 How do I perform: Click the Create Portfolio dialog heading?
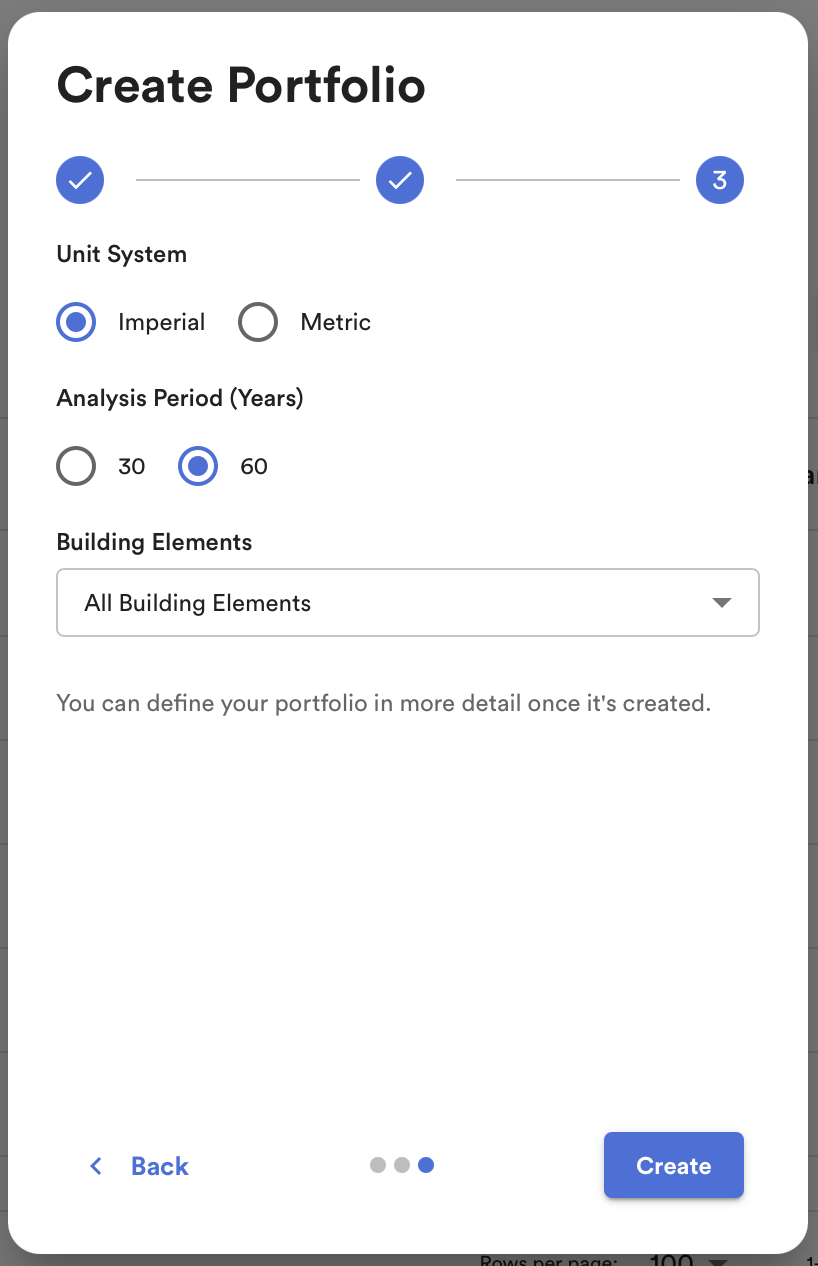point(241,85)
